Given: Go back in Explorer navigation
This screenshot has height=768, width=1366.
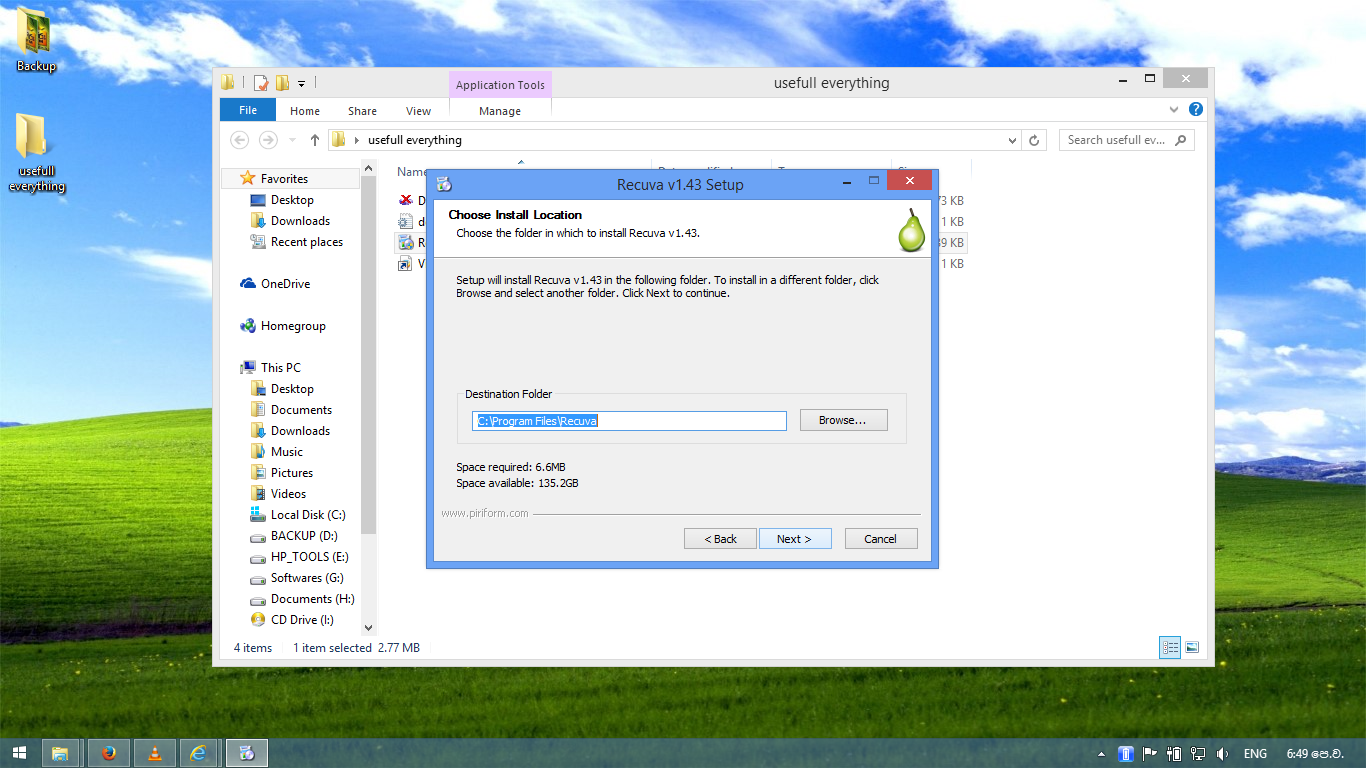Looking at the screenshot, I should pyautogui.click(x=239, y=140).
